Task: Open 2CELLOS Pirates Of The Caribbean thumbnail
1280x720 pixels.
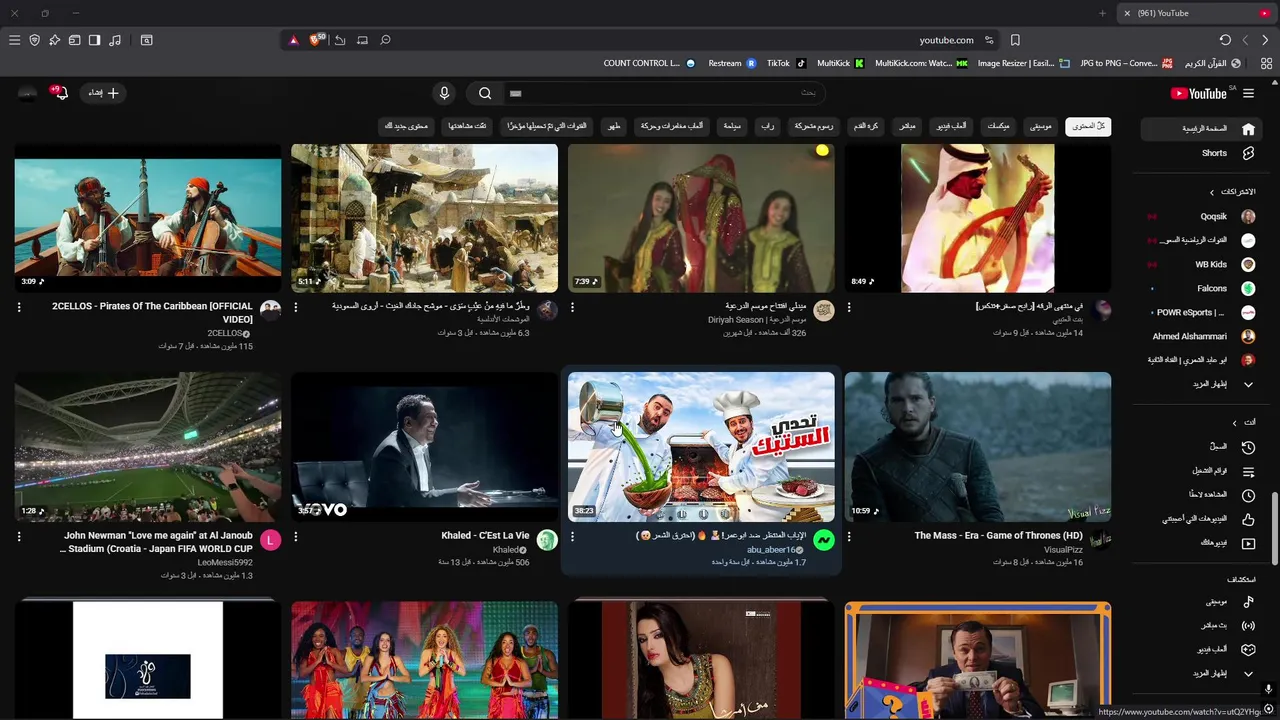Action: click(x=148, y=218)
